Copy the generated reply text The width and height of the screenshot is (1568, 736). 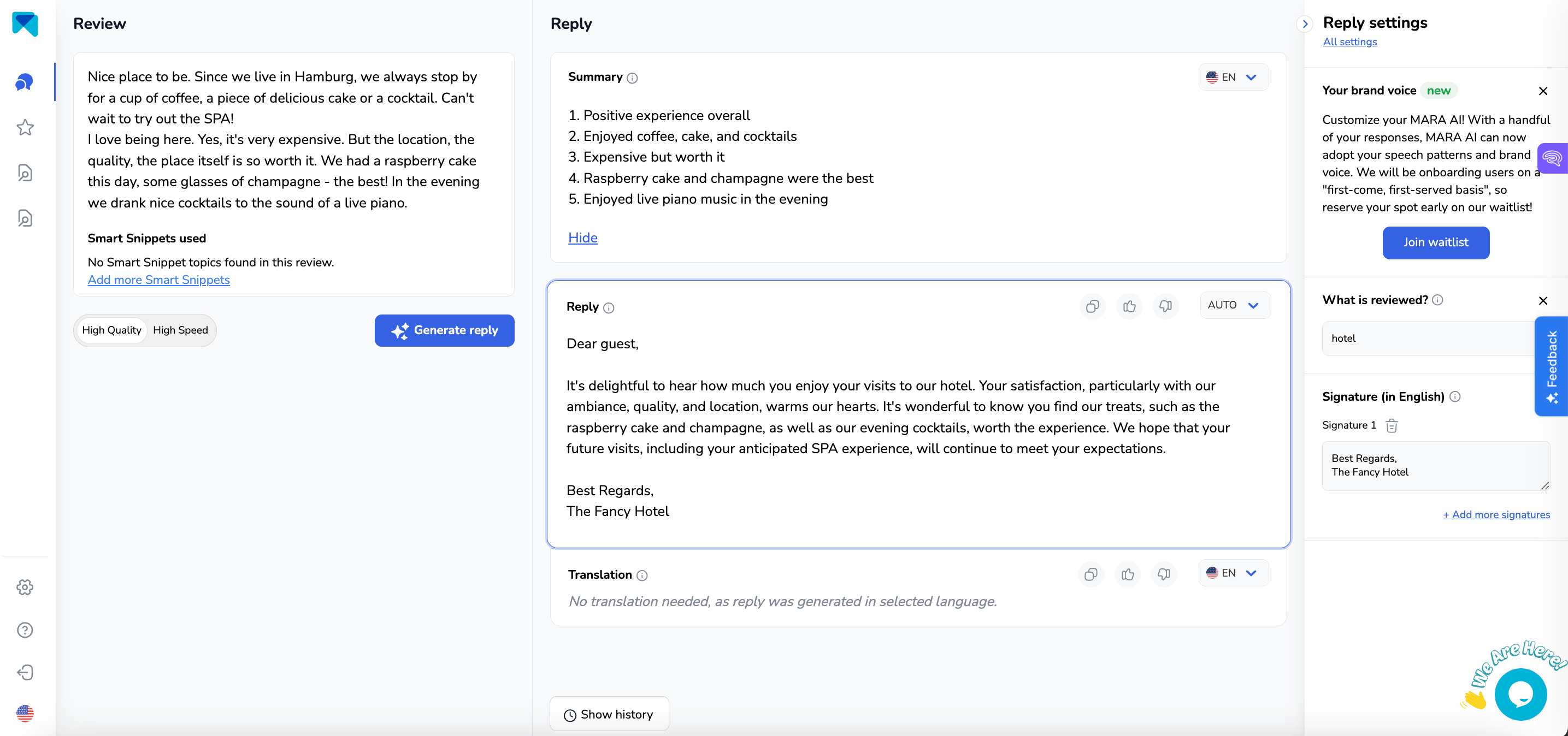click(1093, 306)
